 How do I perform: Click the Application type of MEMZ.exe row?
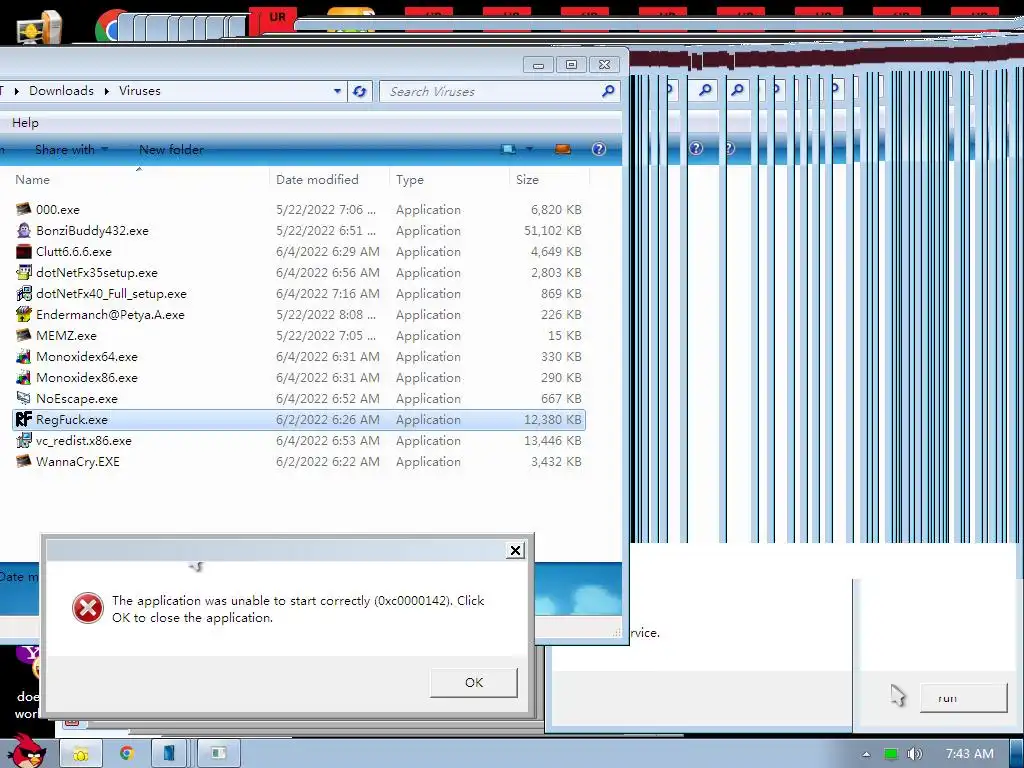[x=428, y=335]
